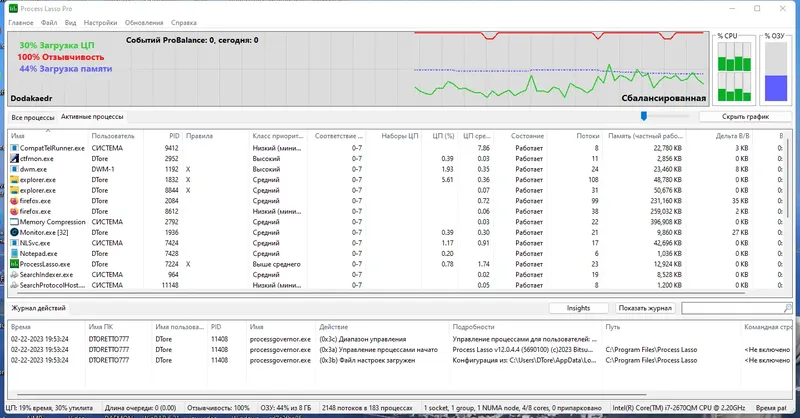The height and width of the screenshot is (418, 800).
Task: Click the Отзывчивость: 100% status bar entry
Action: 218,408
